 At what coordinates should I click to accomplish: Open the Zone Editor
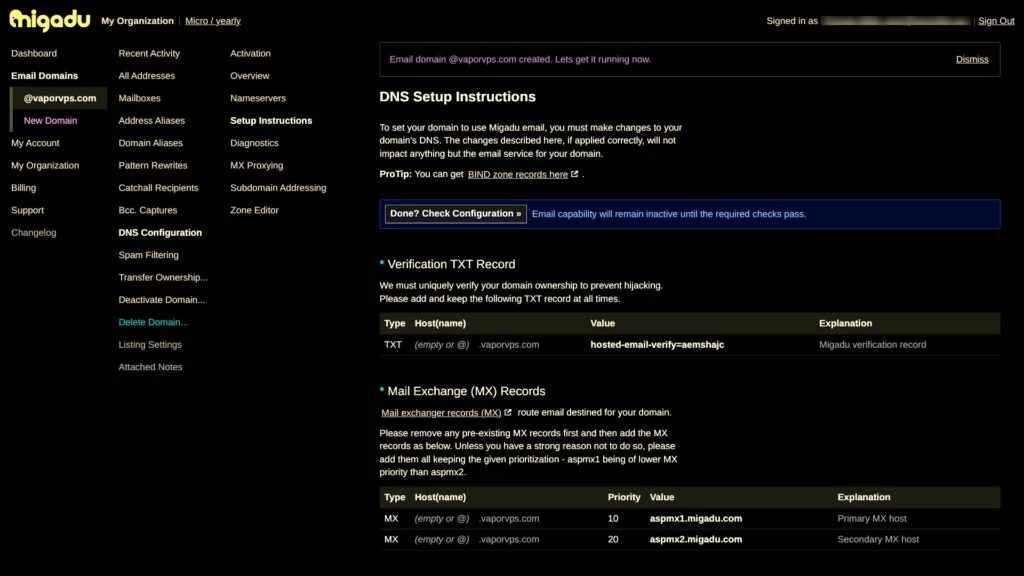254,210
